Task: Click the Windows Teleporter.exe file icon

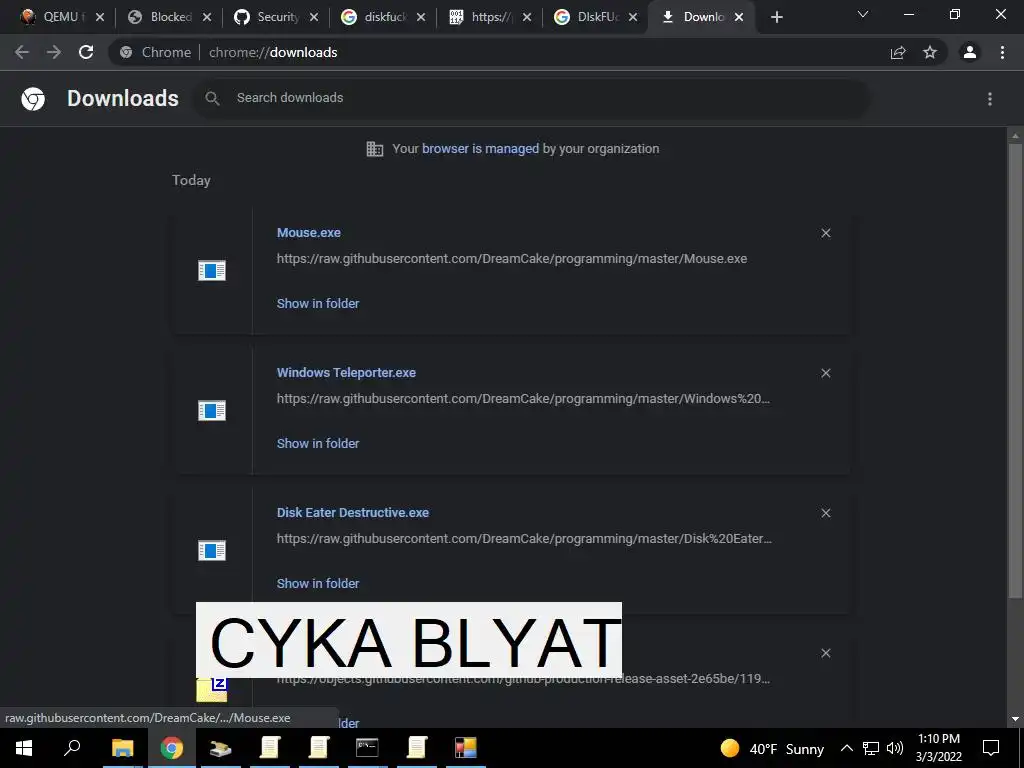Action: (212, 410)
